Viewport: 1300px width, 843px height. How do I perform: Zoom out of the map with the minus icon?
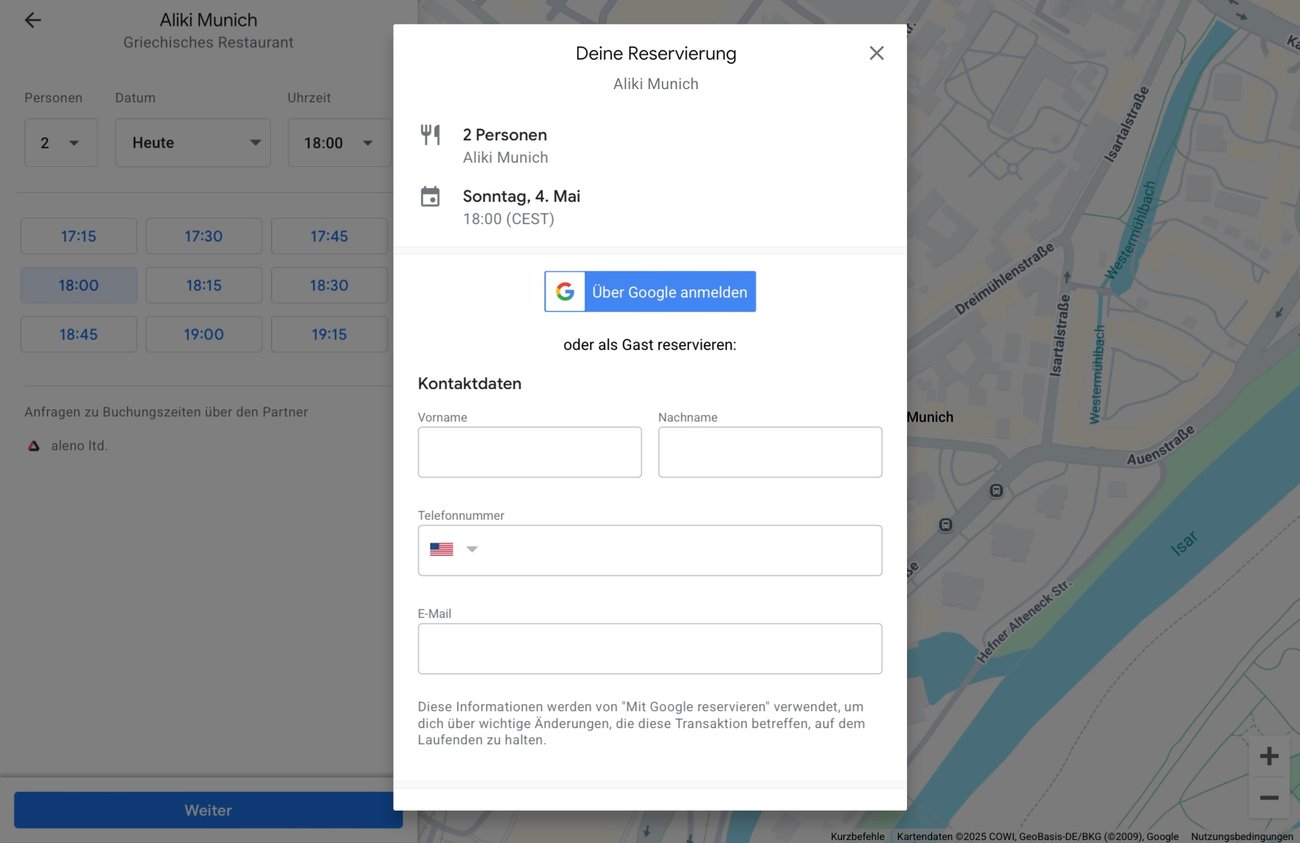coord(1268,798)
